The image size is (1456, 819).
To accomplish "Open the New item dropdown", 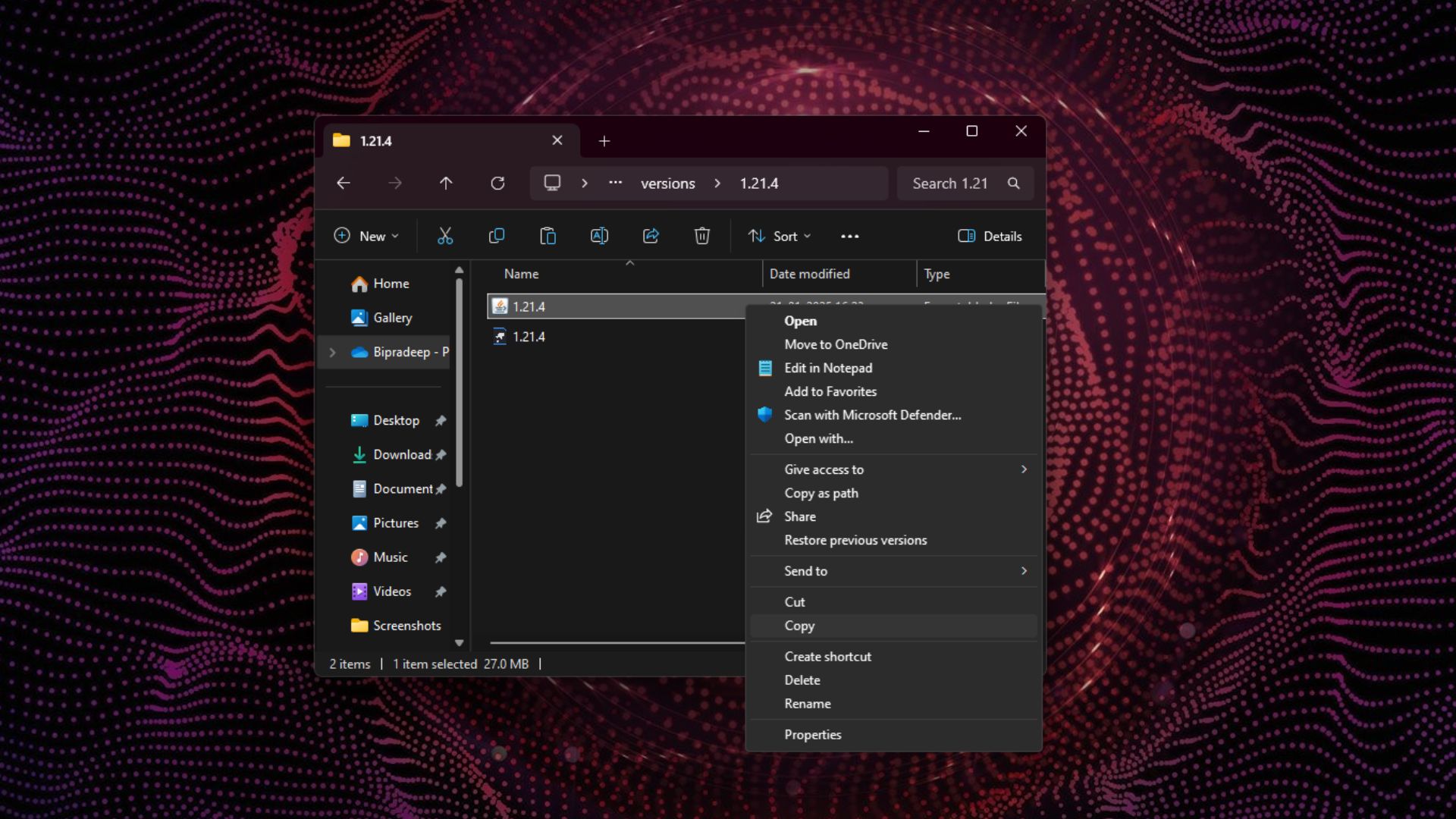I will pos(366,236).
